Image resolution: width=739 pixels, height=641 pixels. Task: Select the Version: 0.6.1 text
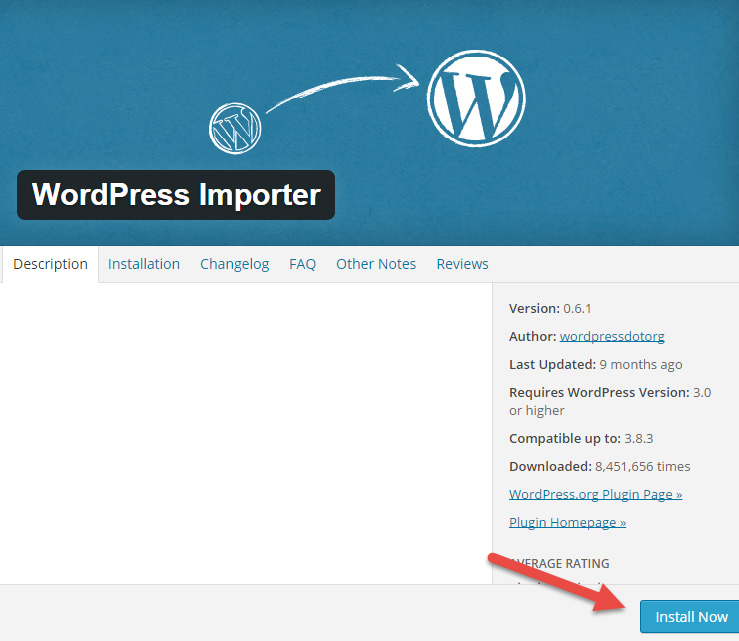tap(550, 309)
